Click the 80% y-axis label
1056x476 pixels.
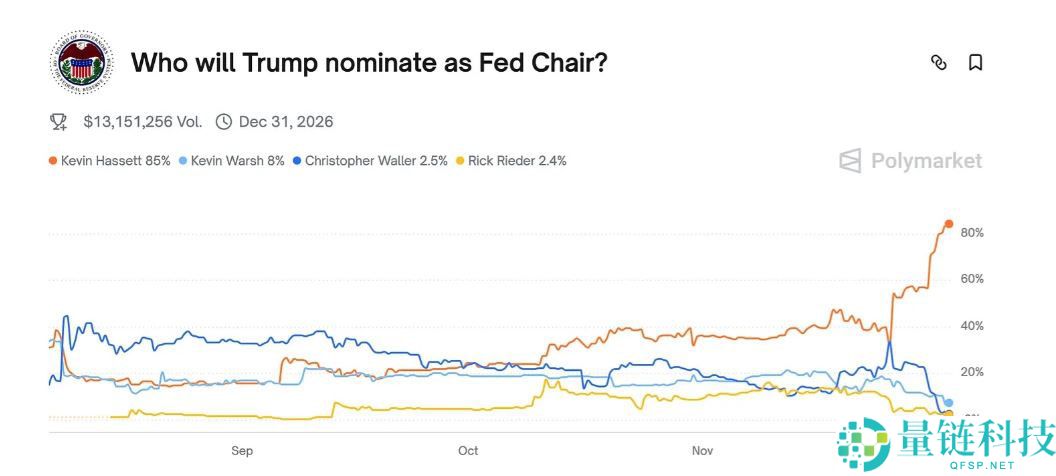coord(972,233)
